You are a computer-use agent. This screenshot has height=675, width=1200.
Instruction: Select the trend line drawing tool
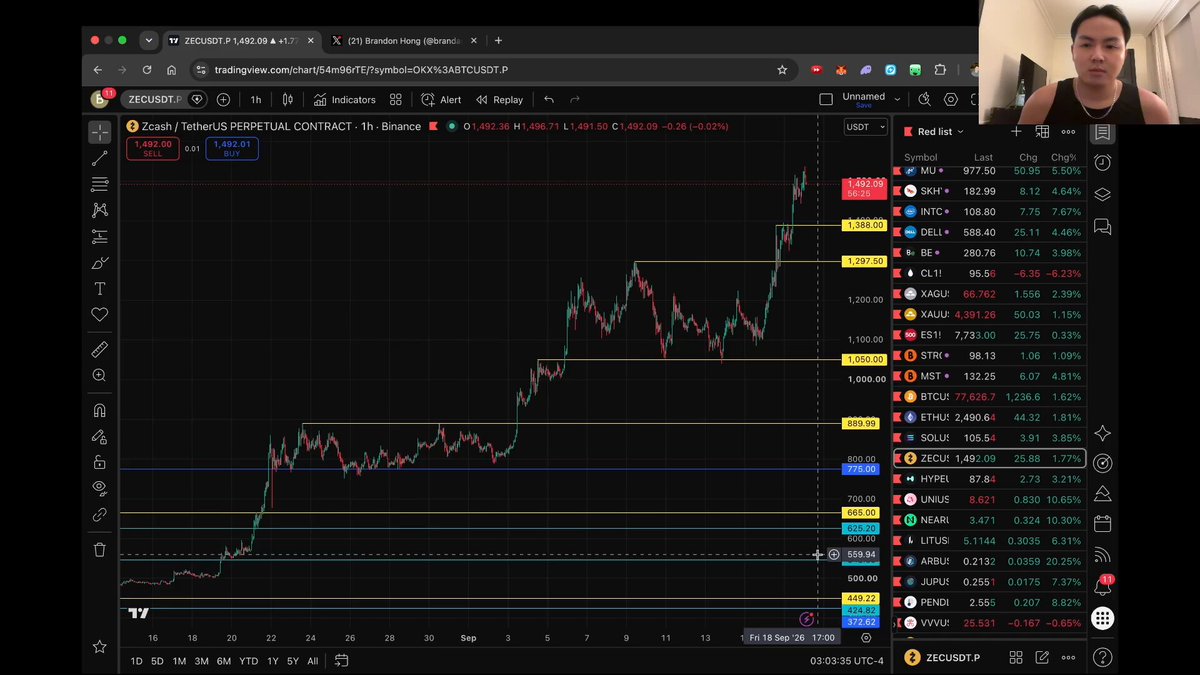click(100, 158)
